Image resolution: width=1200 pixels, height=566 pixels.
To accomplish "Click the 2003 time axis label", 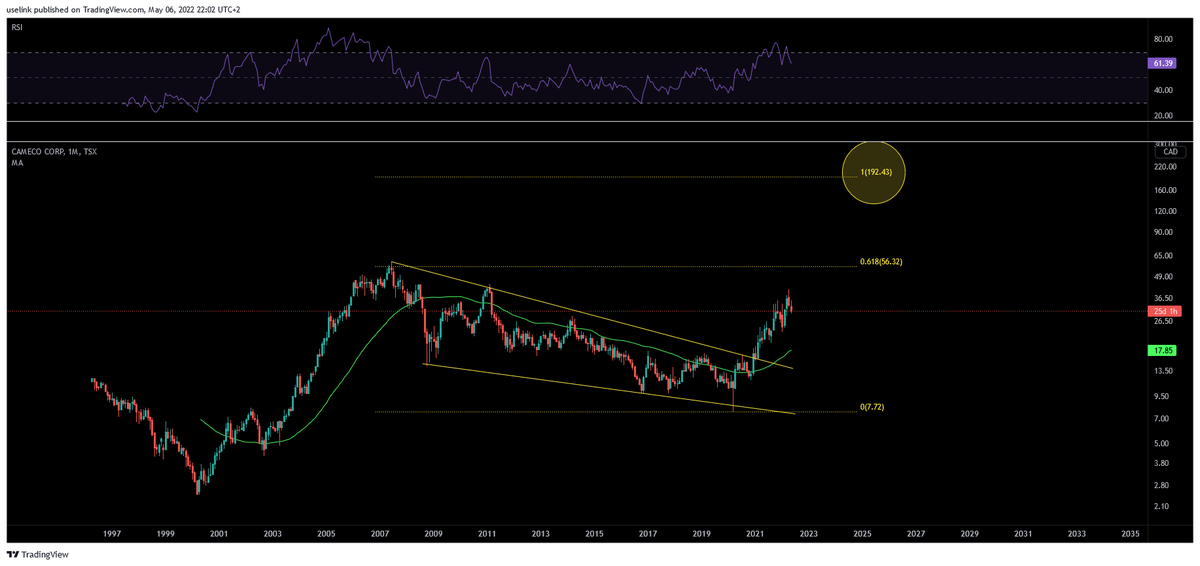I will tap(273, 534).
